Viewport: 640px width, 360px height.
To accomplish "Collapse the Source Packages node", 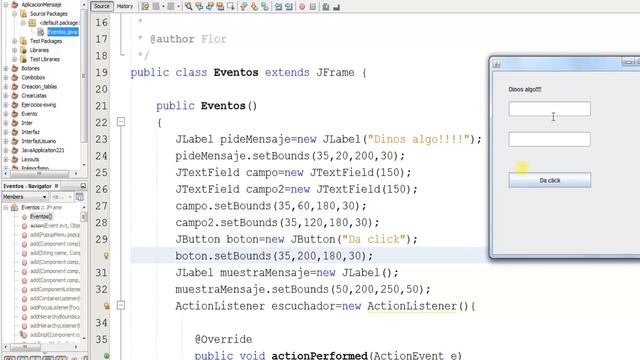I will click(x=14, y=13).
